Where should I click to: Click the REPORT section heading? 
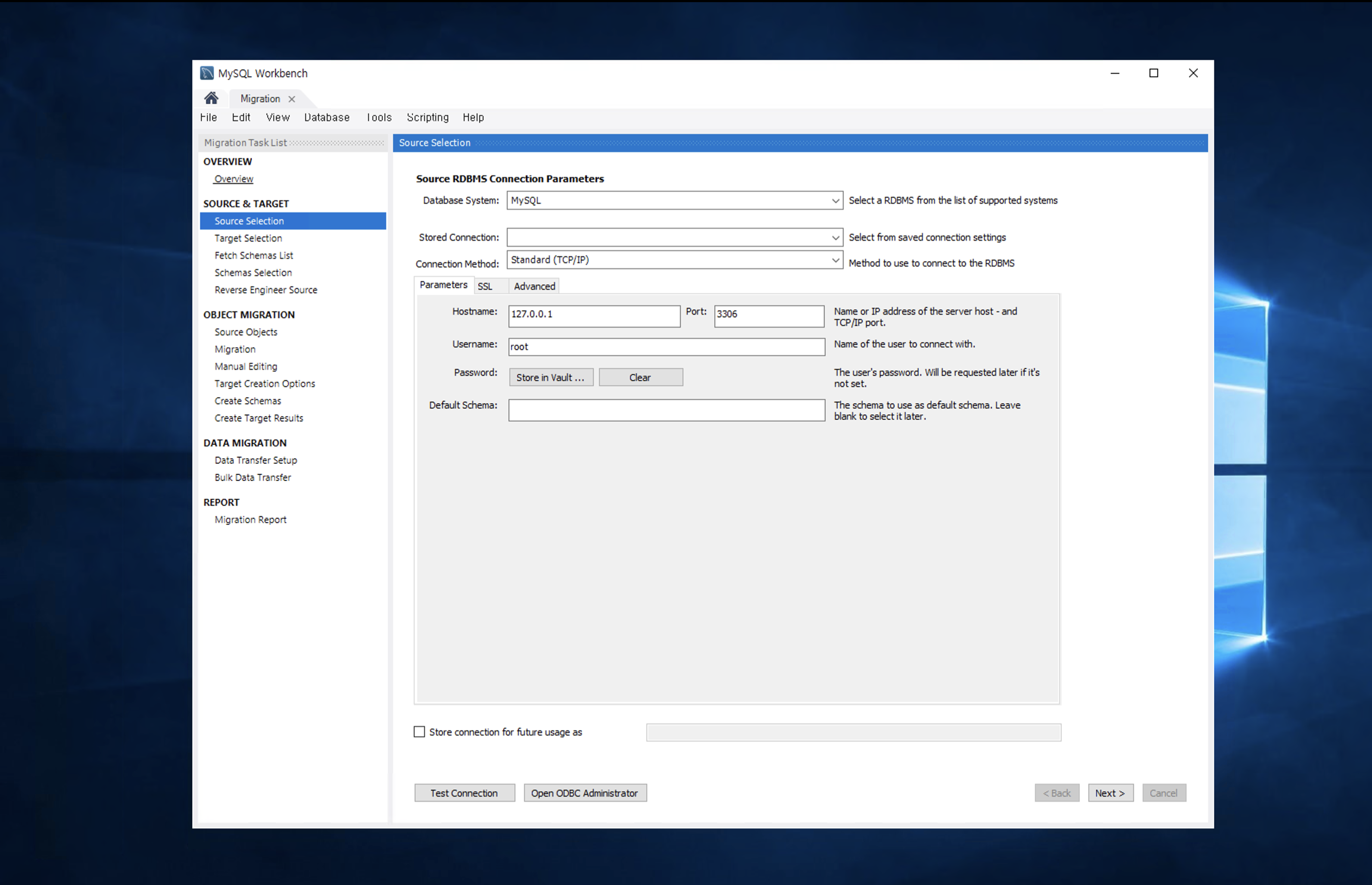point(221,502)
